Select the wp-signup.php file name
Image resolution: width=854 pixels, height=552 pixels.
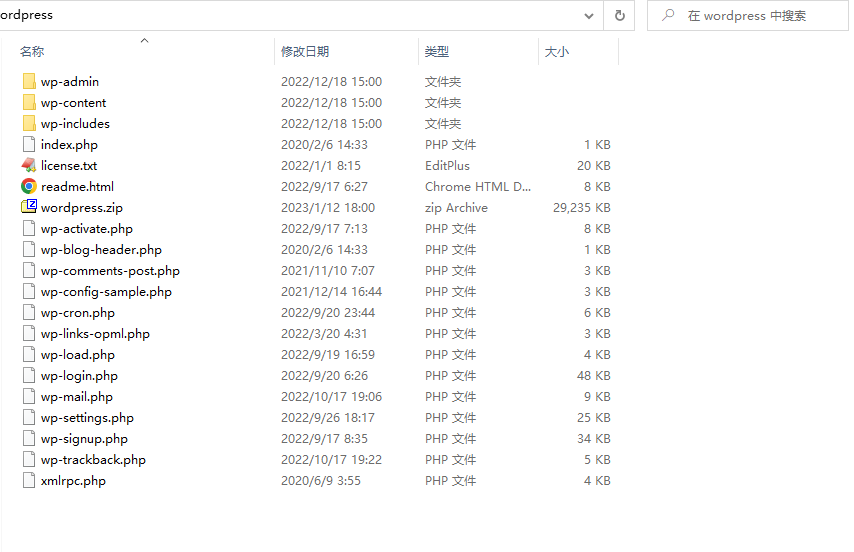84,439
